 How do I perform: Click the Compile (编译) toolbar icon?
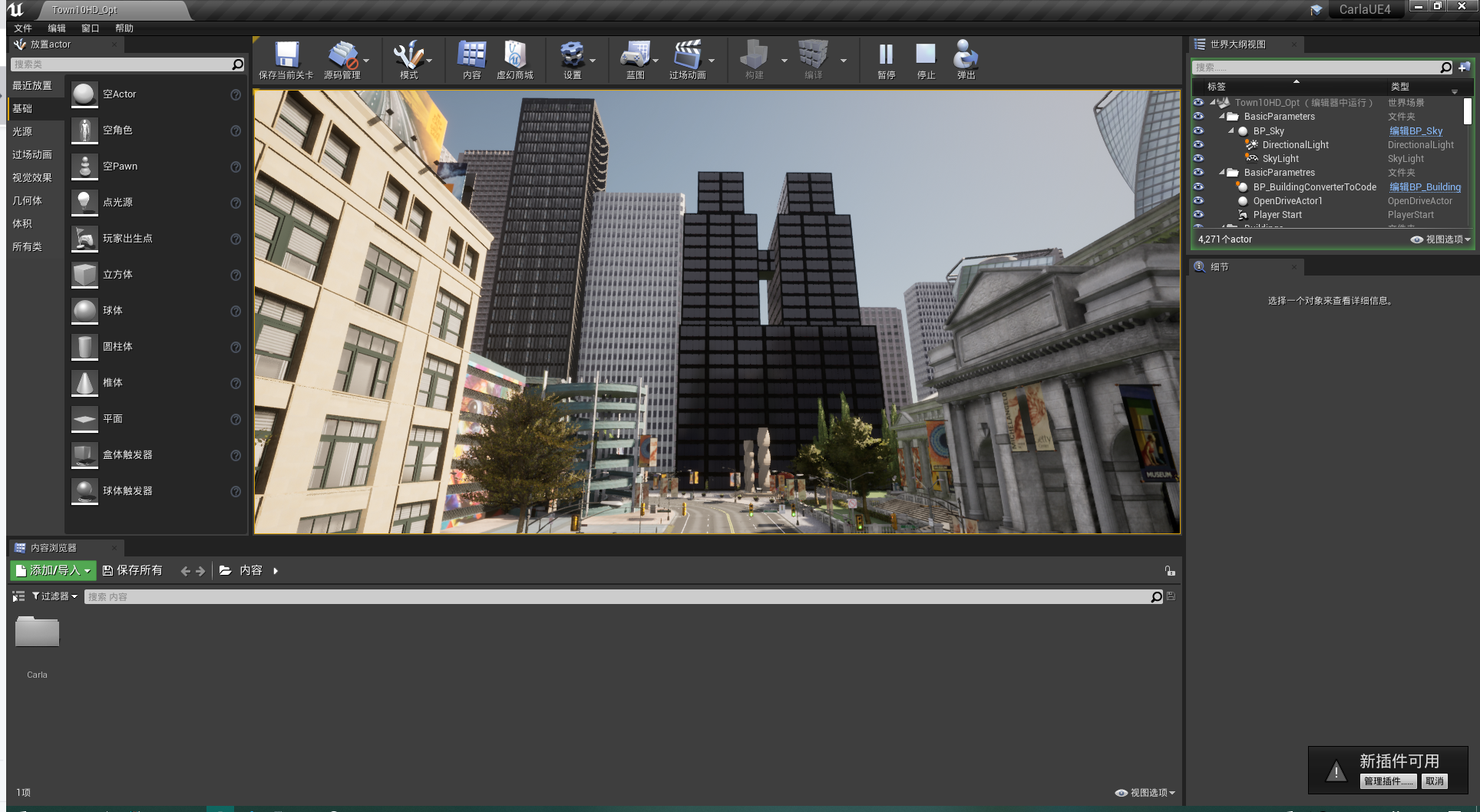814,60
